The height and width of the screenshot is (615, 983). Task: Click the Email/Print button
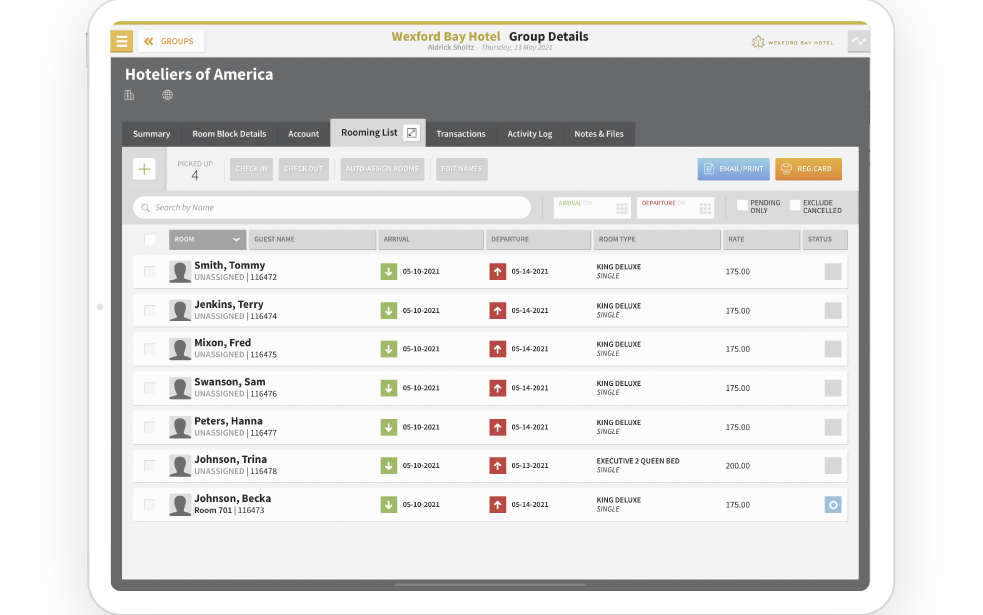click(x=733, y=169)
